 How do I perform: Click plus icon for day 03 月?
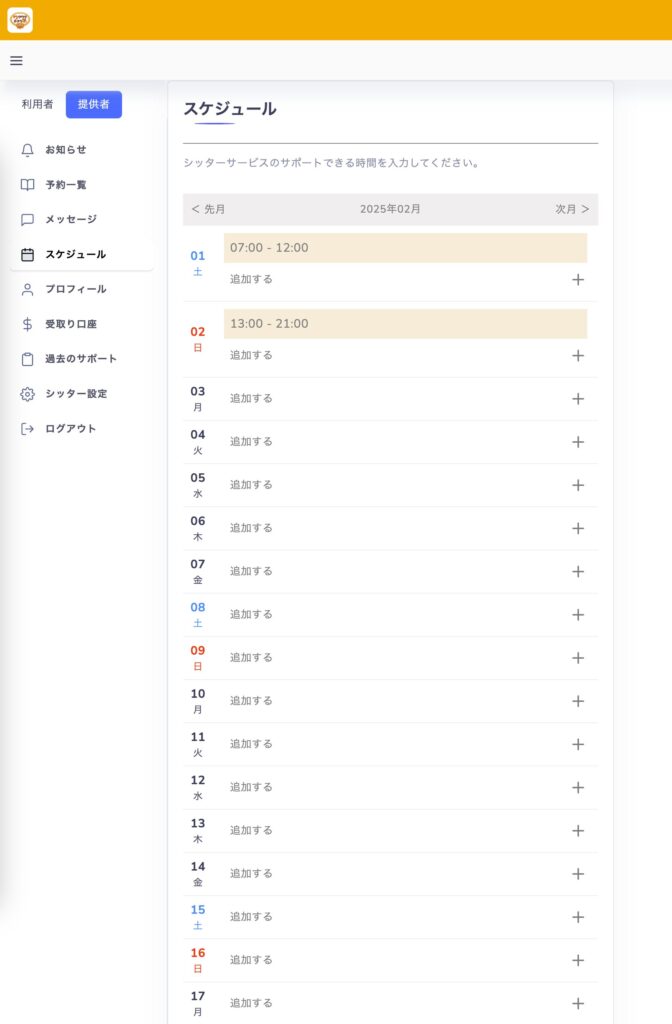point(578,399)
